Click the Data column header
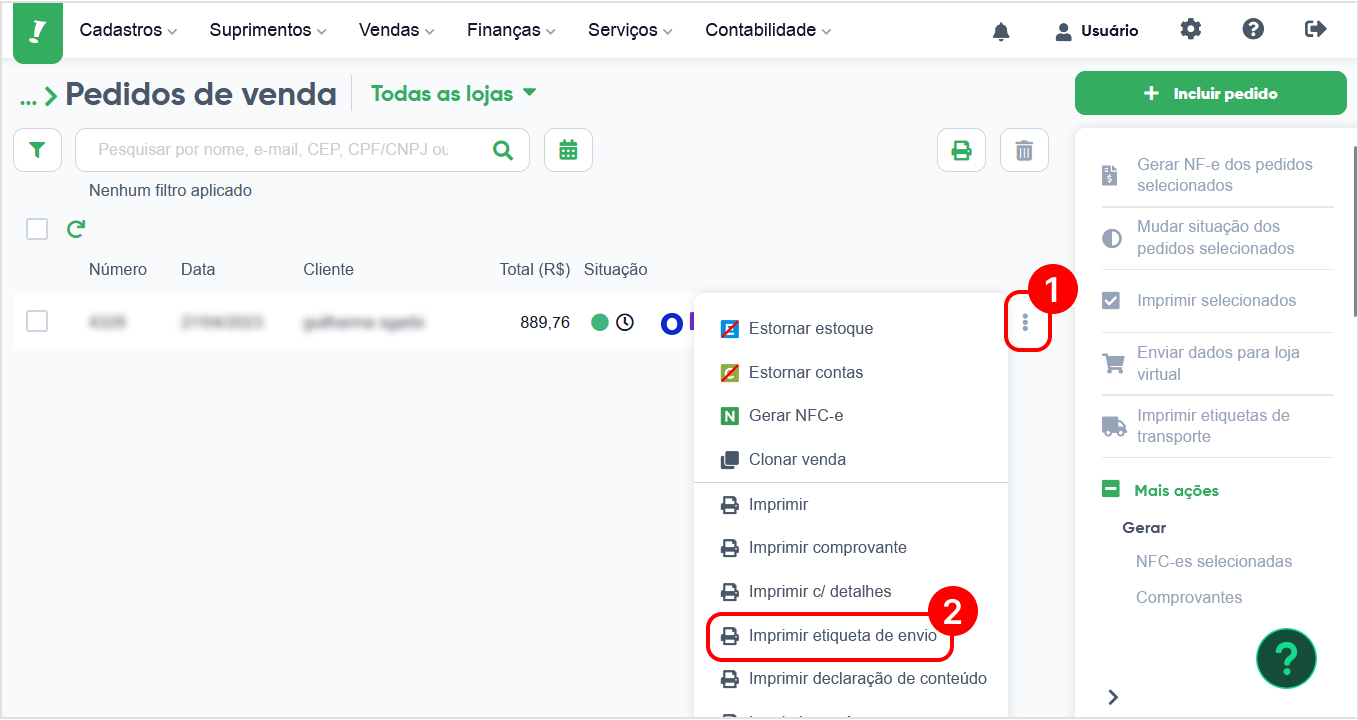Image resolution: width=1358 pixels, height=720 pixels. [x=198, y=270]
